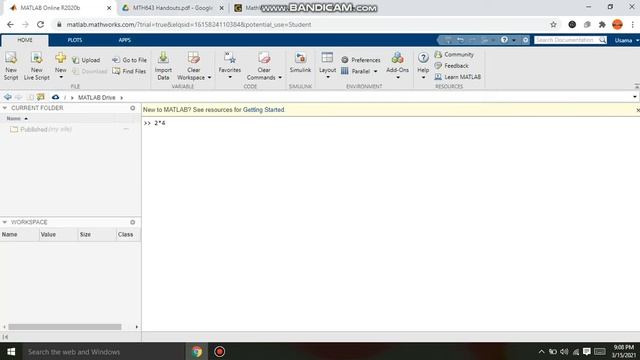The image size is (640, 360).
Task: Go back in folder navigation
Action: pyautogui.click(x=7, y=97)
